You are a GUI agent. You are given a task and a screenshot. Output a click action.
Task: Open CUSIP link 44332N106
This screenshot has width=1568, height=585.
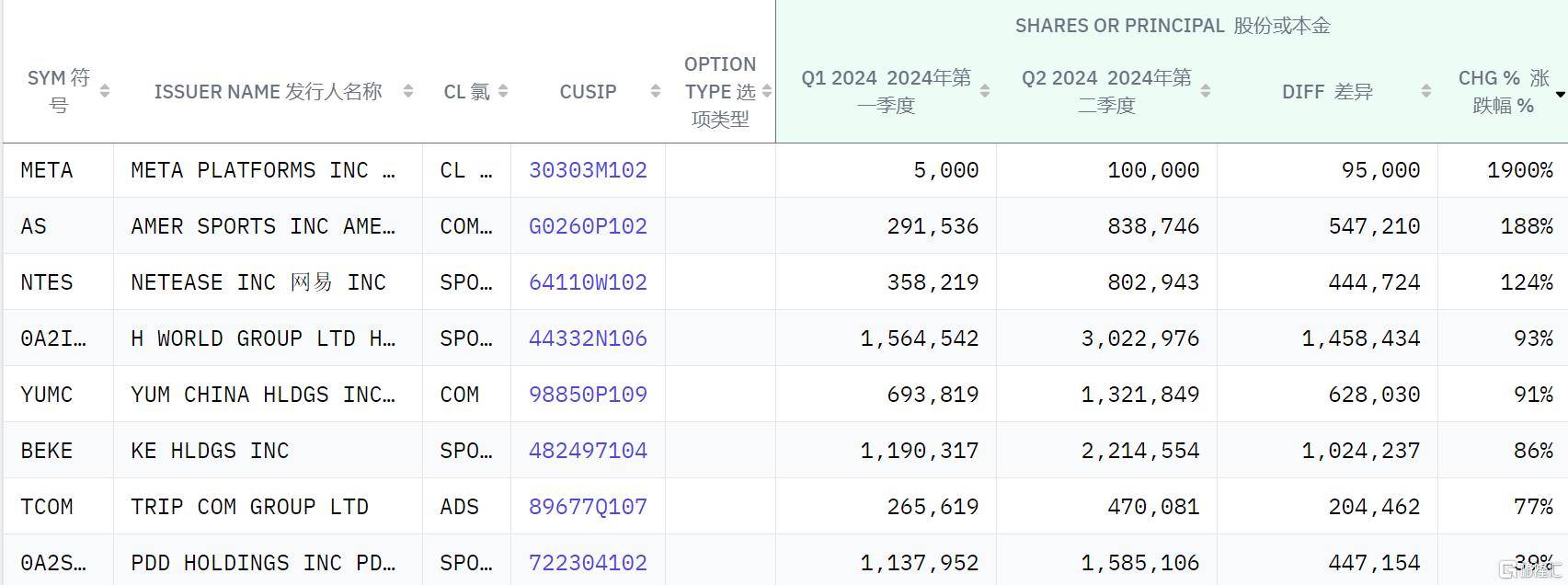pyautogui.click(x=588, y=338)
